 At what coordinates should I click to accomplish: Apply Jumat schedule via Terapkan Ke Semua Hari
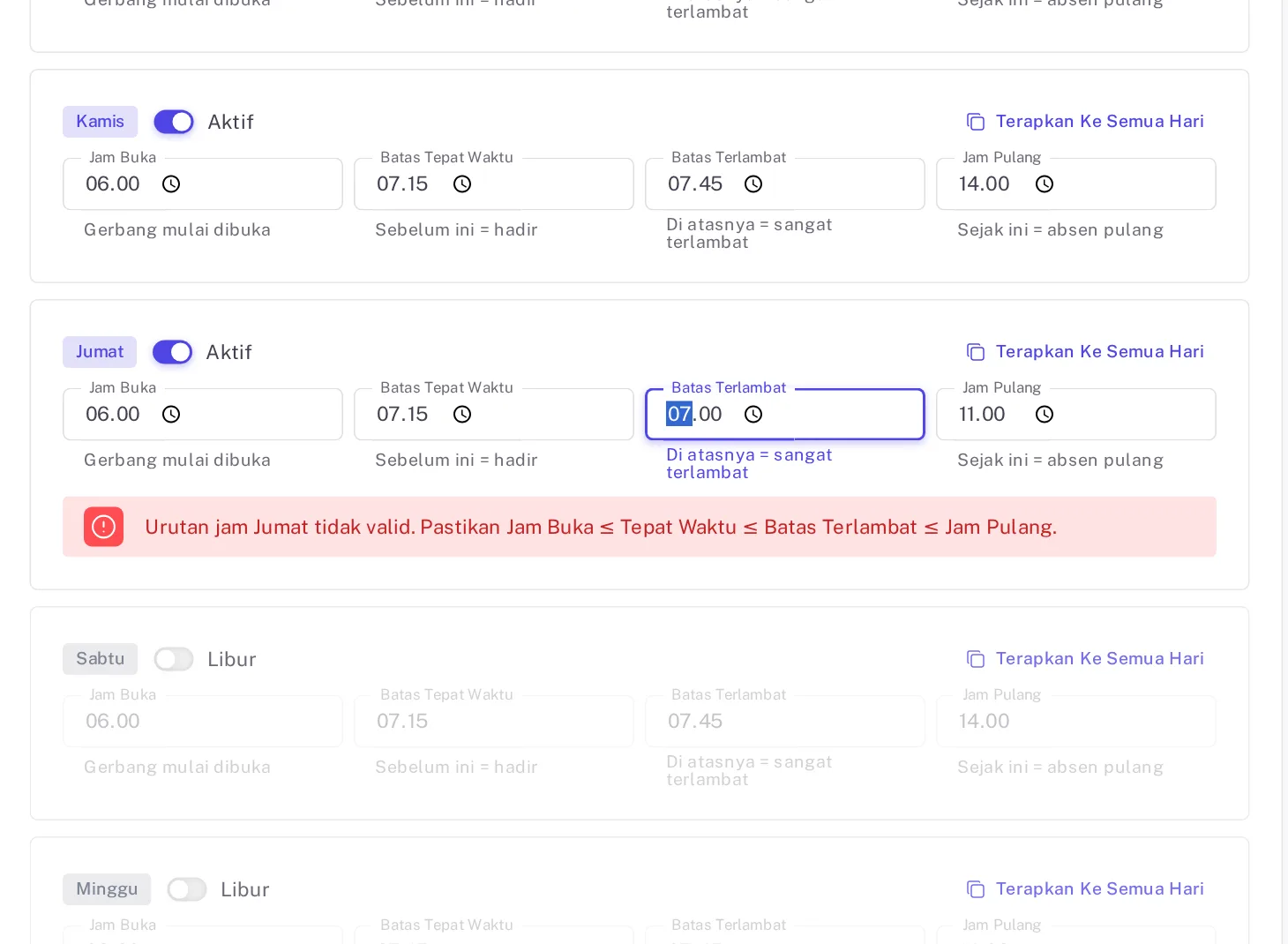point(1085,352)
